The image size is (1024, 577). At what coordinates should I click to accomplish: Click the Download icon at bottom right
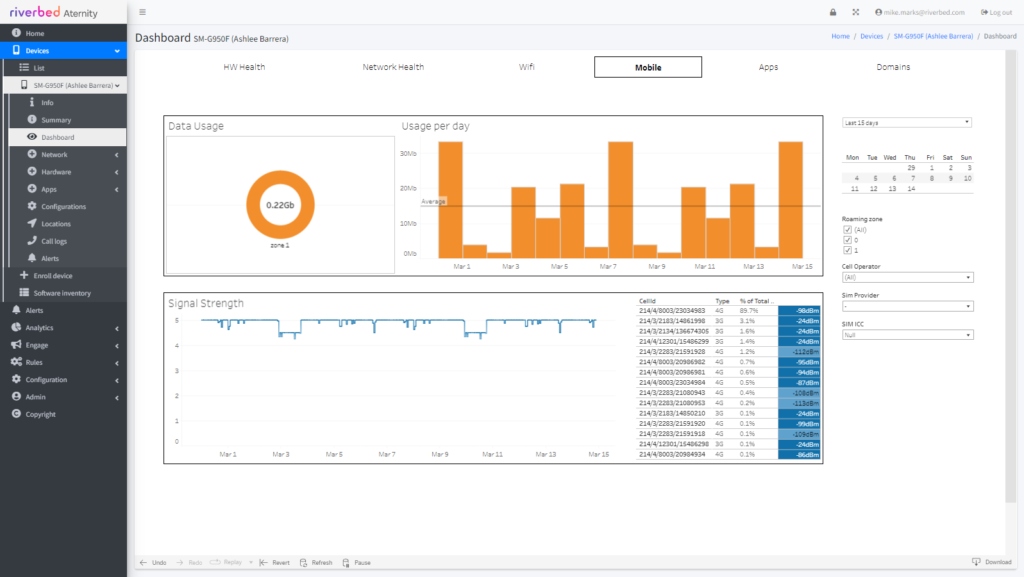point(976,562)
